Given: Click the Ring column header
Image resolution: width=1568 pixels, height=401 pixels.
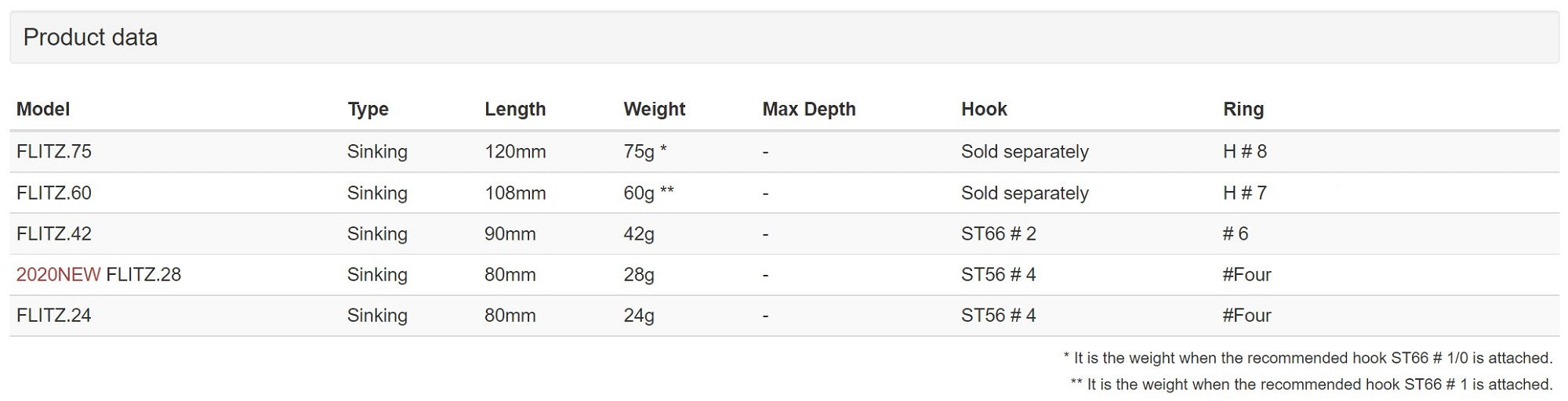Looking at the screenshot, I should coord(1243,110).
